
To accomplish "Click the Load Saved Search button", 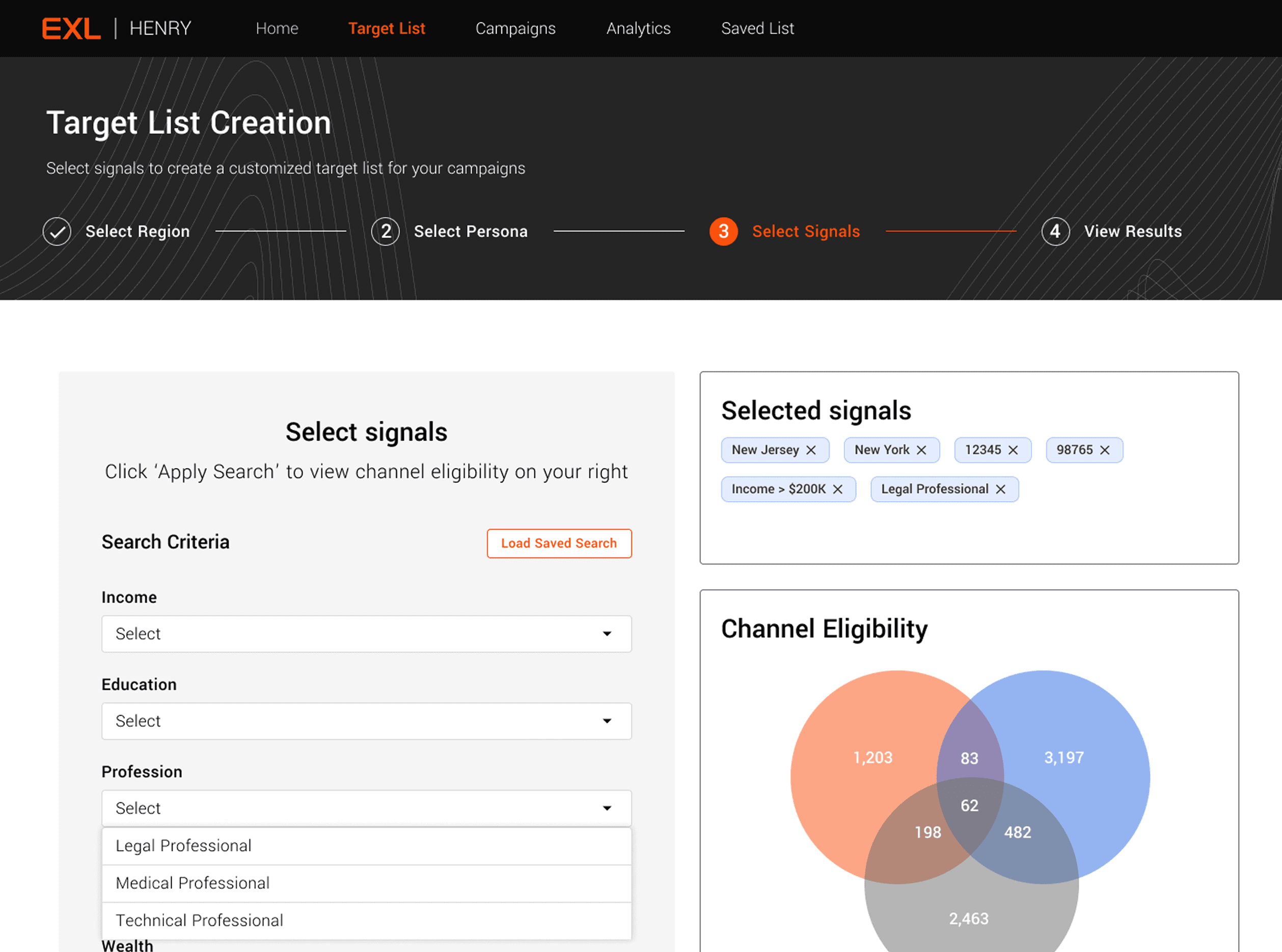I will click(x=559, y=543).
